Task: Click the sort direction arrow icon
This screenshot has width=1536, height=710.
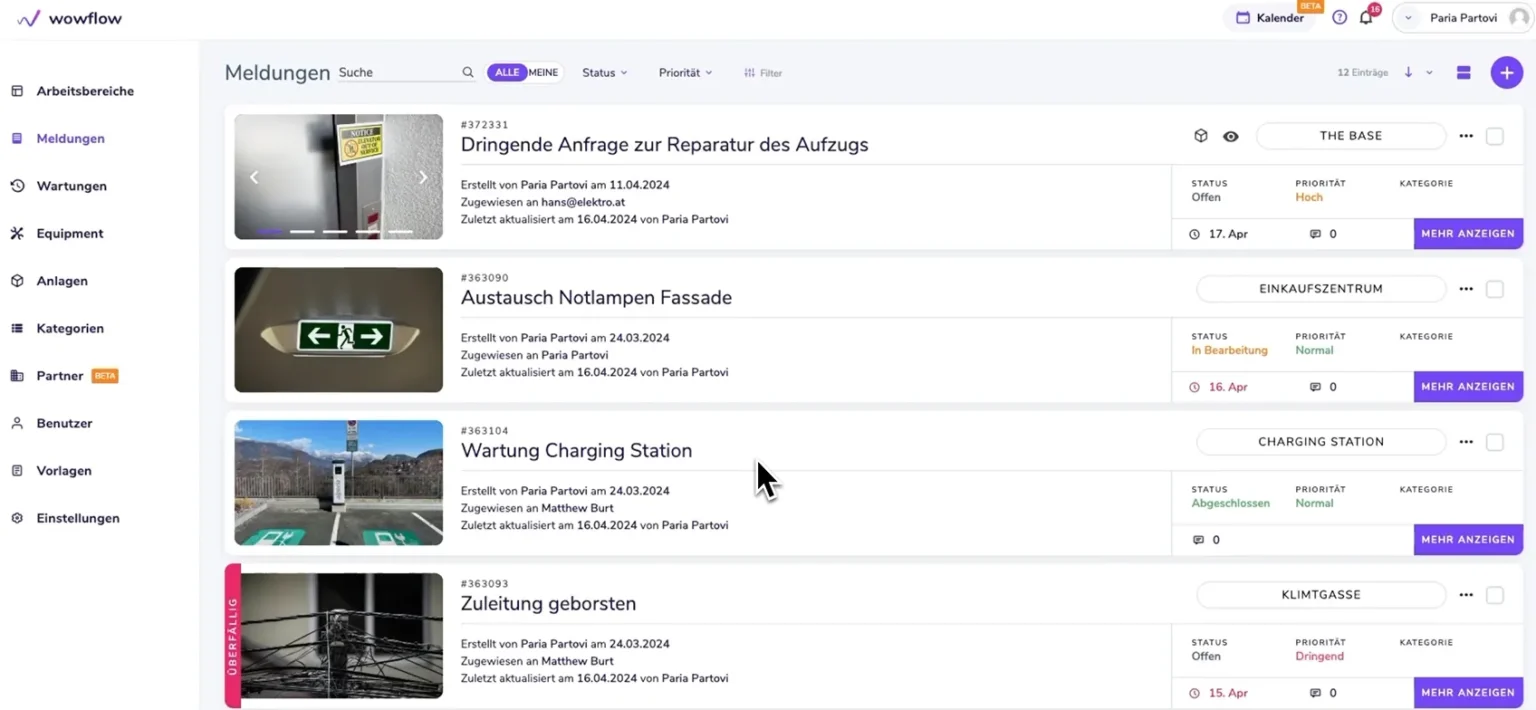Action: 1408,73
